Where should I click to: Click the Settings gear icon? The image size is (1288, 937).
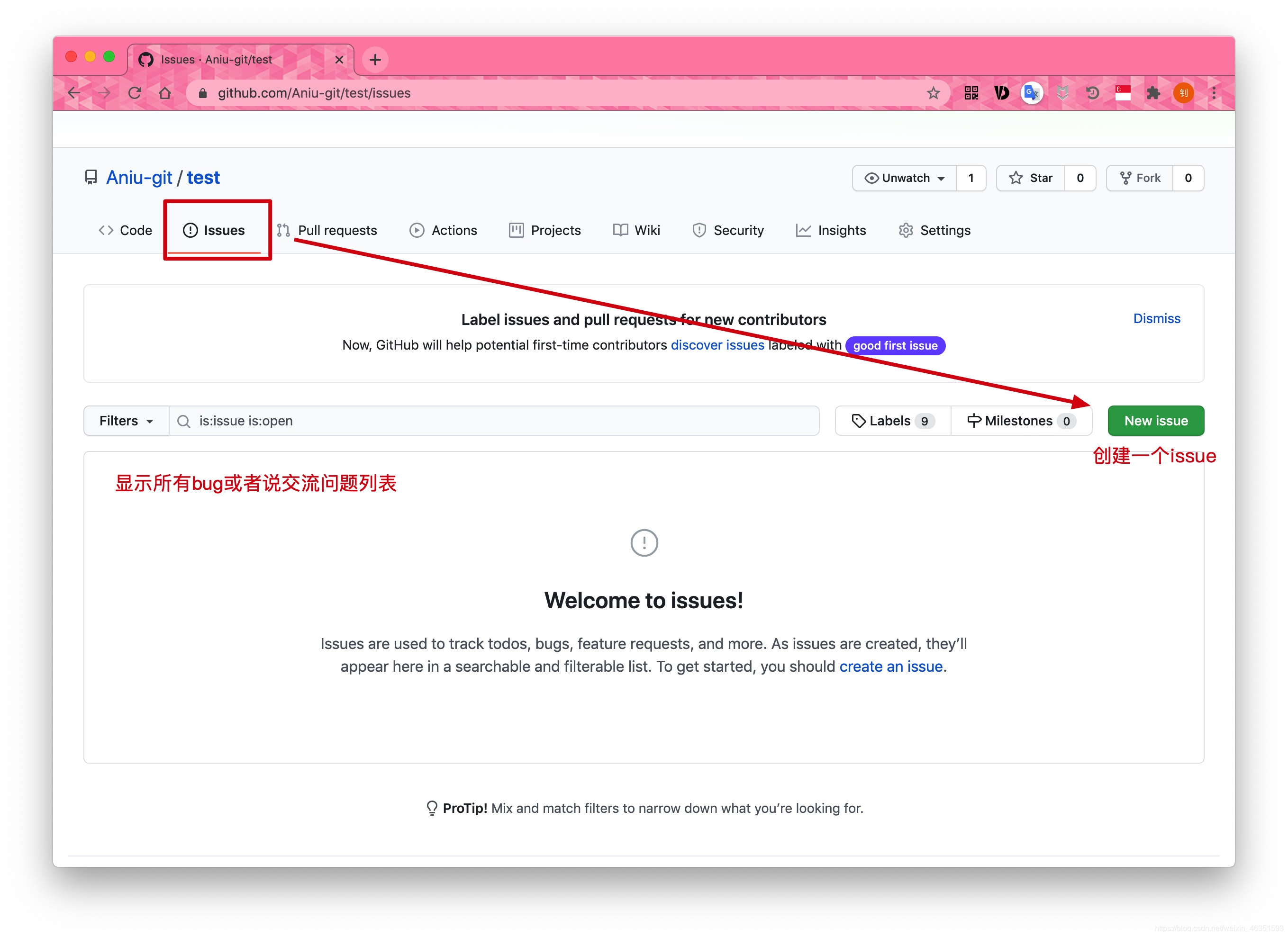[x=905, y=230]
